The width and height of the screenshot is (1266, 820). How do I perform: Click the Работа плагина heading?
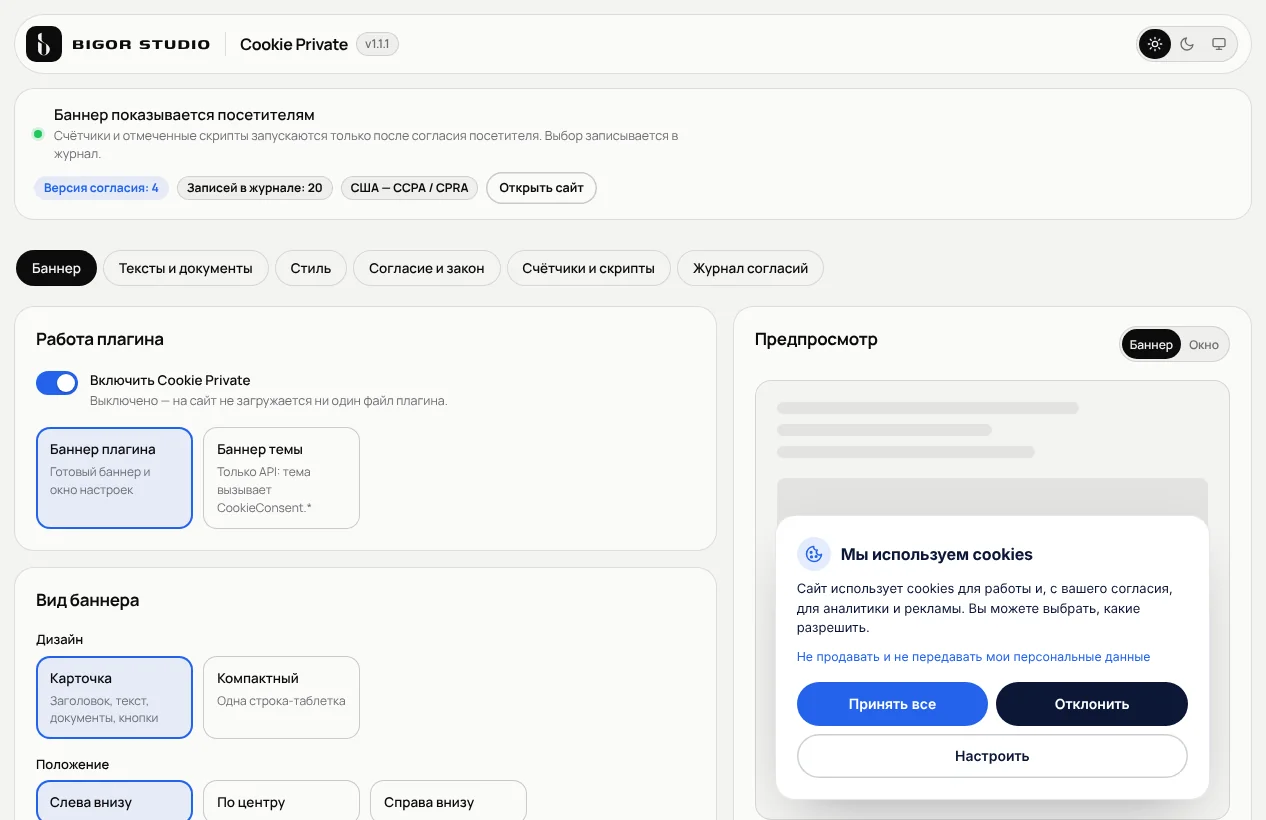coord(100,339)
